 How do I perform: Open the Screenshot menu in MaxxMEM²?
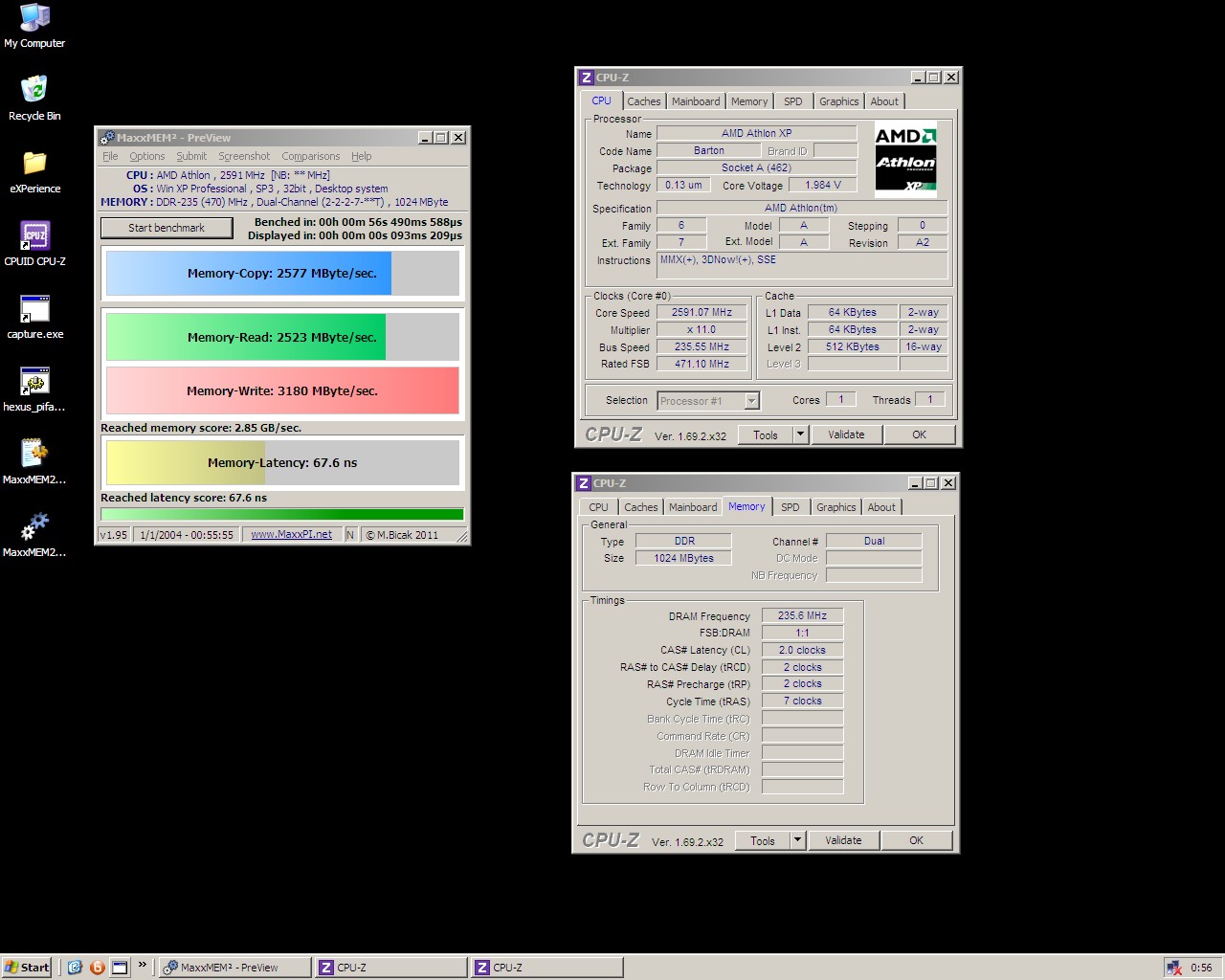coord(244,156)
